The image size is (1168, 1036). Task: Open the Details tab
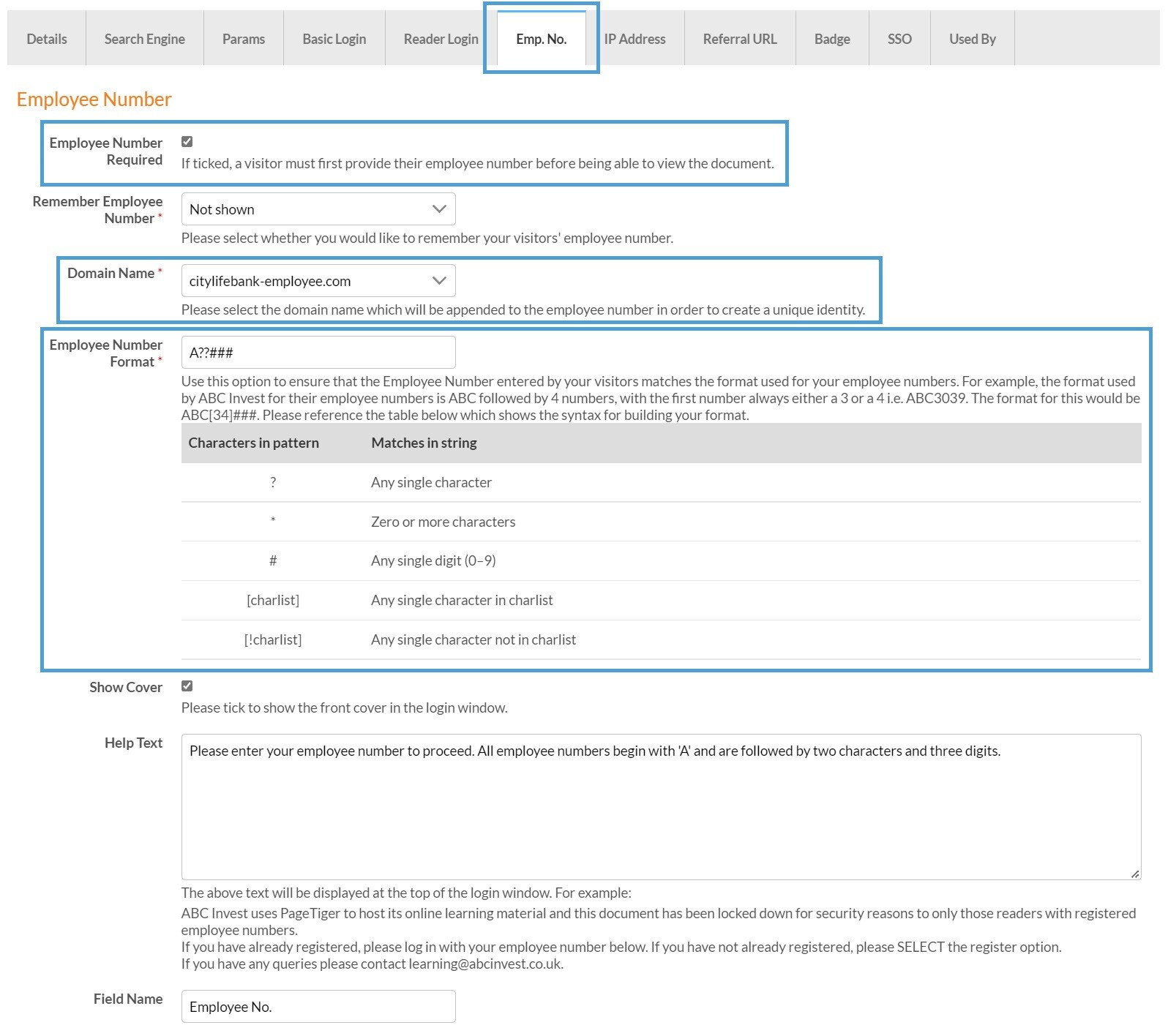click(x=47, y=39)
